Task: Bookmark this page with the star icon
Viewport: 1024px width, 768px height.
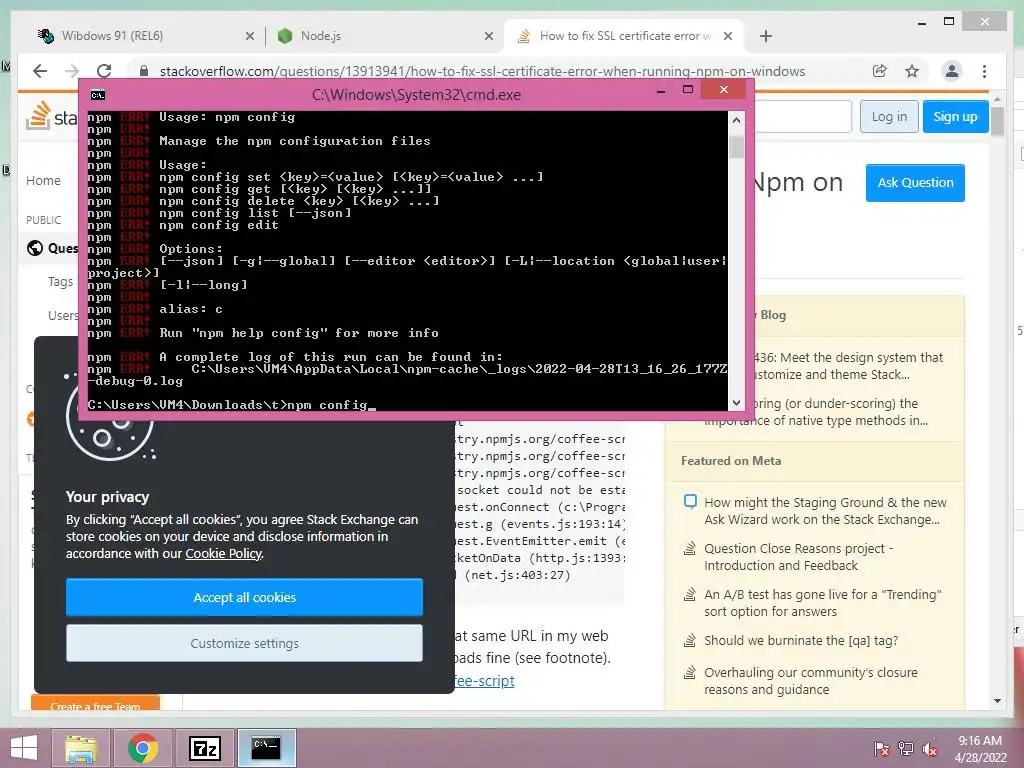Action: click(912, 71)
